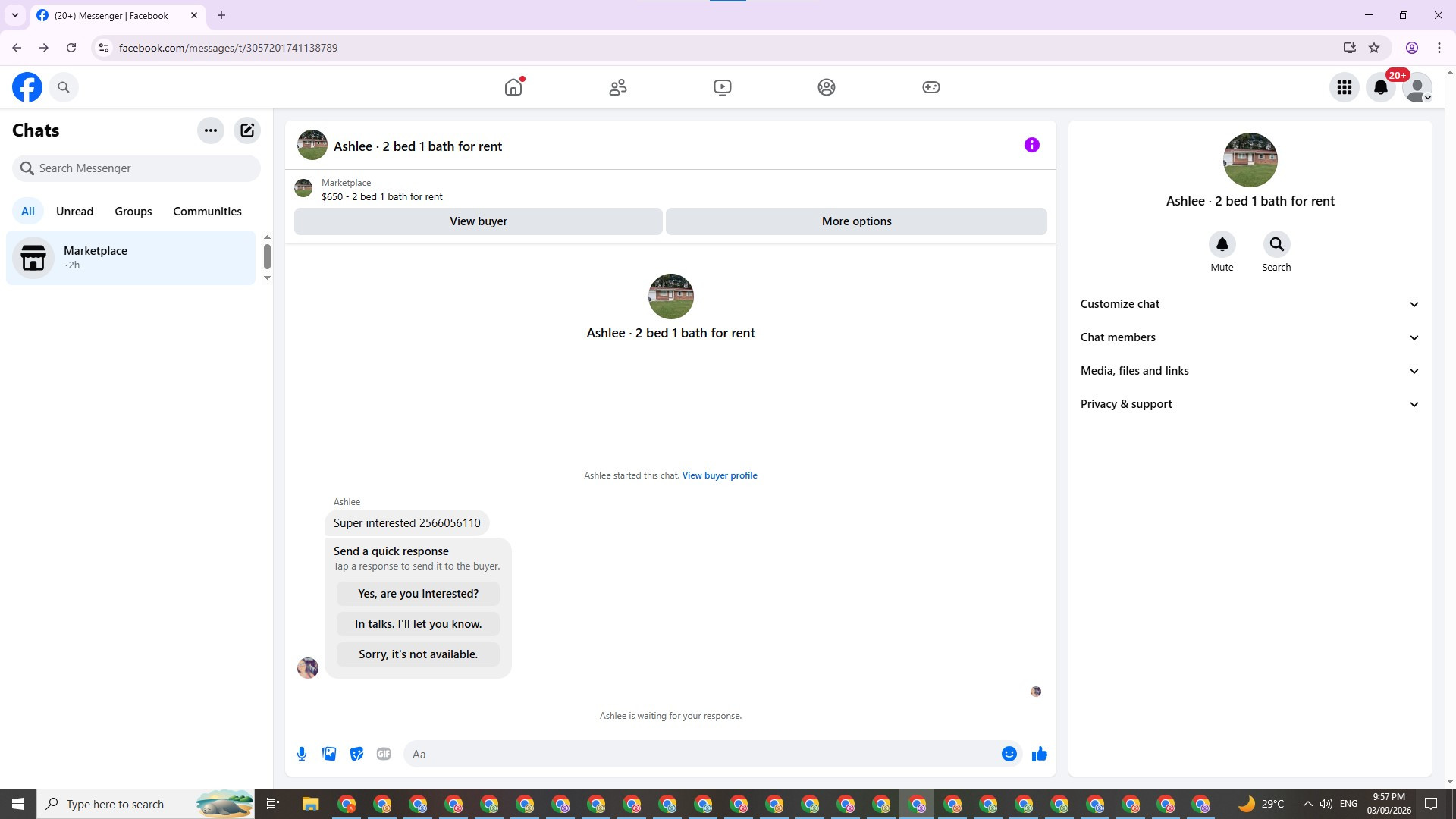Switch to the Unread chats tab
Image resolution: width=1456 pixels, height=819 pixels.
click(x=74, y=212)
